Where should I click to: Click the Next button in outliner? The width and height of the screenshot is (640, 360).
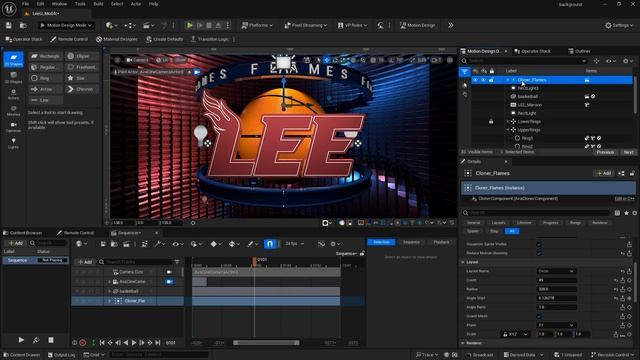[x=628, y=152]
